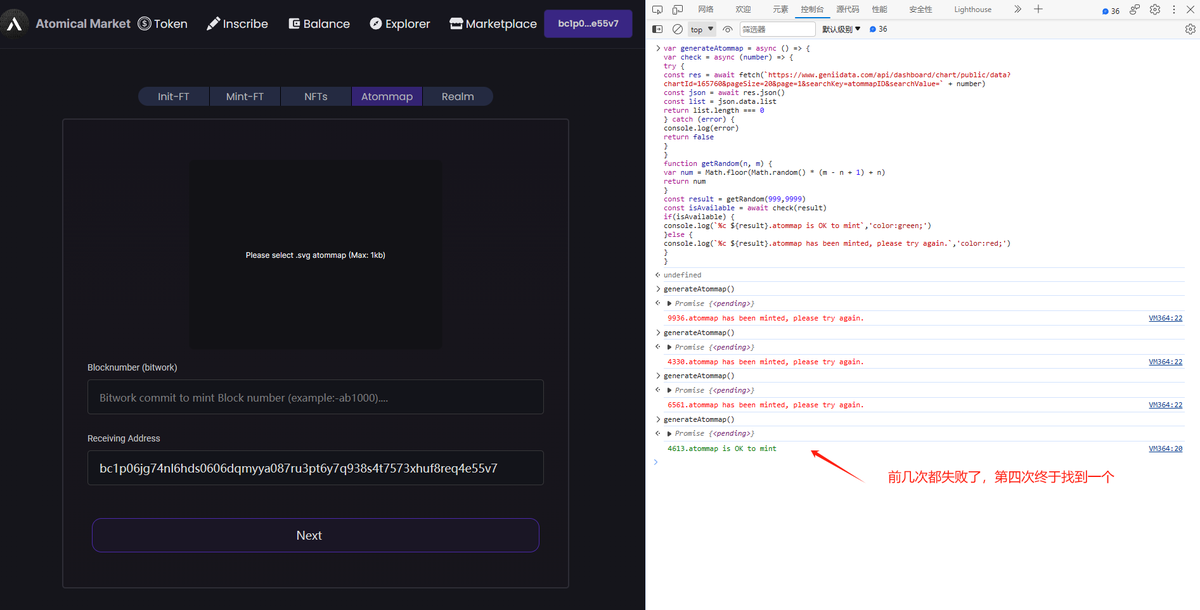
Task: Open the Balance page in navbar
Action: tap(319, 23)
